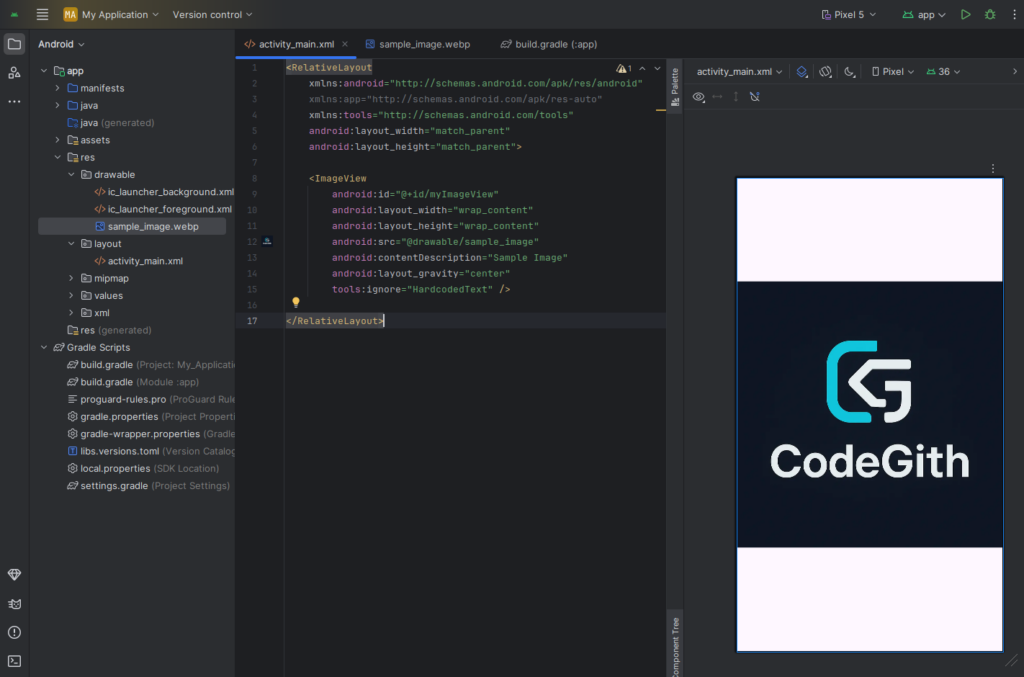Open the App Quality Insights gem icon
Viewport: 1024px width, 677px height.
point(14,575)
